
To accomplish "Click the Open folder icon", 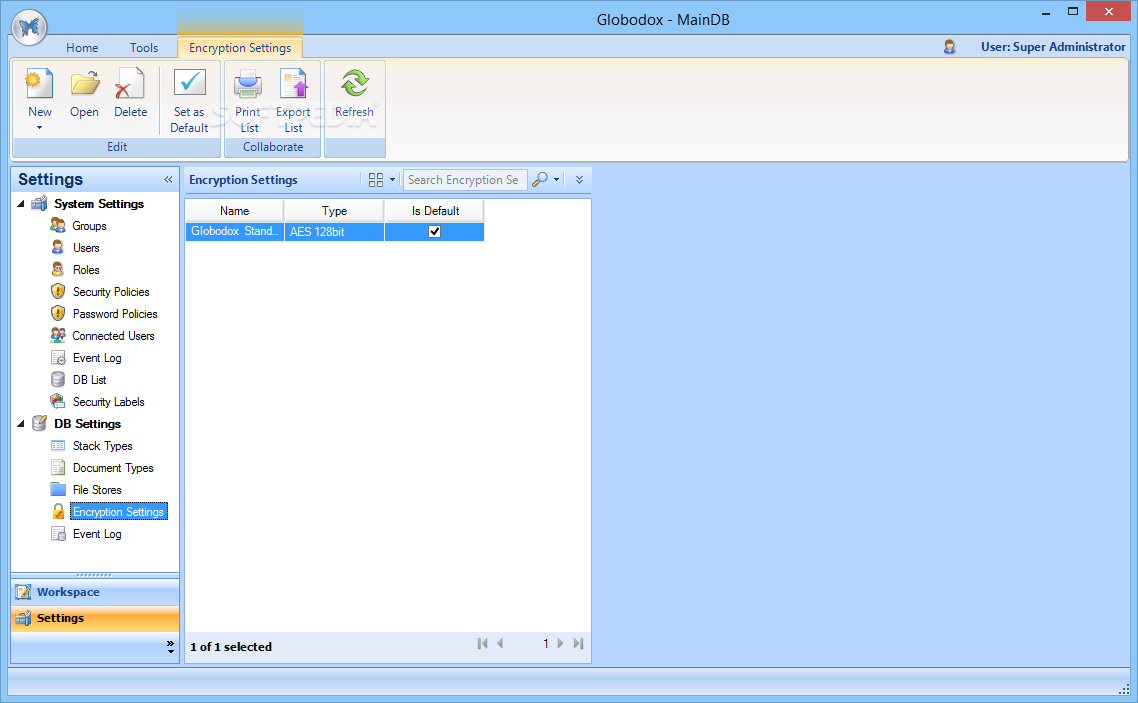I will point(84,83).
